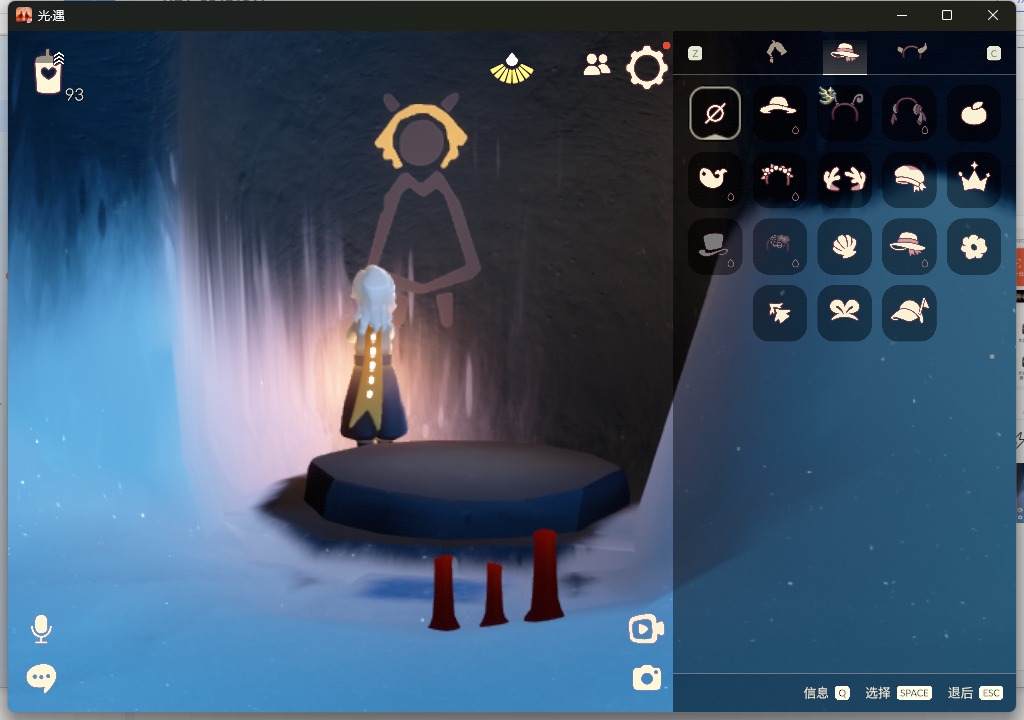1024x720 pixels.
Task: Click the 光遇 window title icon
Action: click(24, 15)
